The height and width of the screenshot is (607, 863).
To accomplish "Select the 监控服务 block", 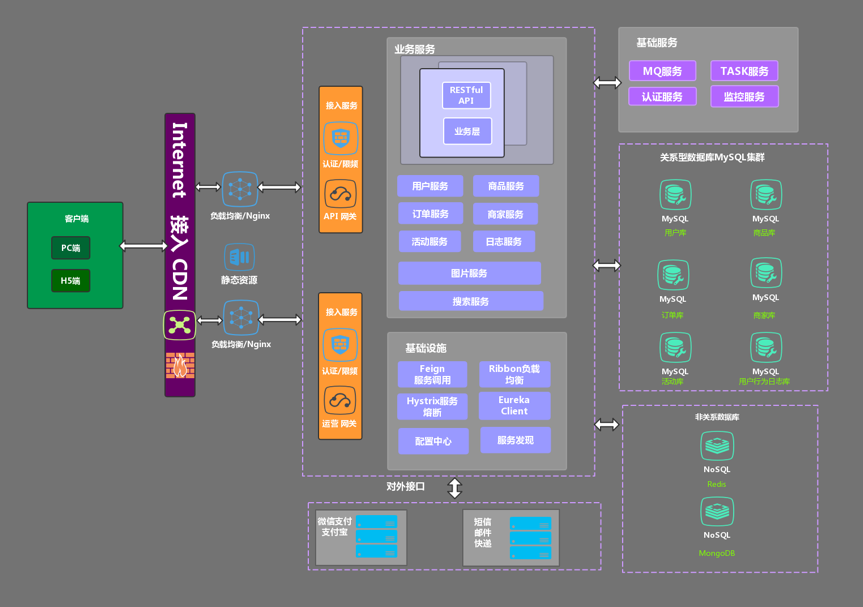I will pyautogui.click(x=744, y=97).
